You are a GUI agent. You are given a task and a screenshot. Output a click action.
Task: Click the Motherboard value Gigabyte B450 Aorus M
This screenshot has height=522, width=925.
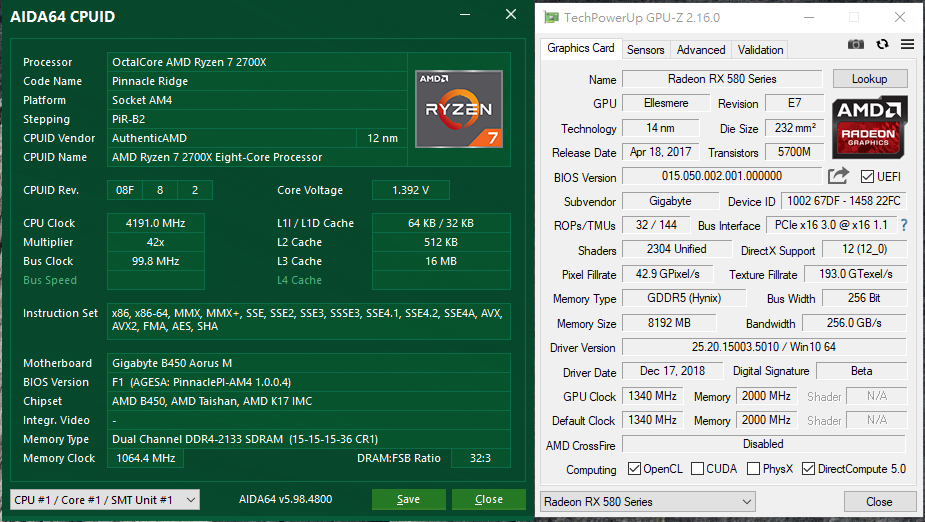pyautogui.click(x=309, y=363)
